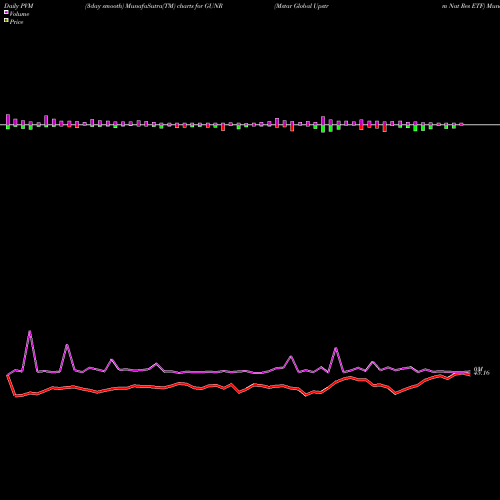Image resolution: width=500 pixels, height=500 pixels.
Task: Click the green-red Price legend swatch
Action: 6,20
